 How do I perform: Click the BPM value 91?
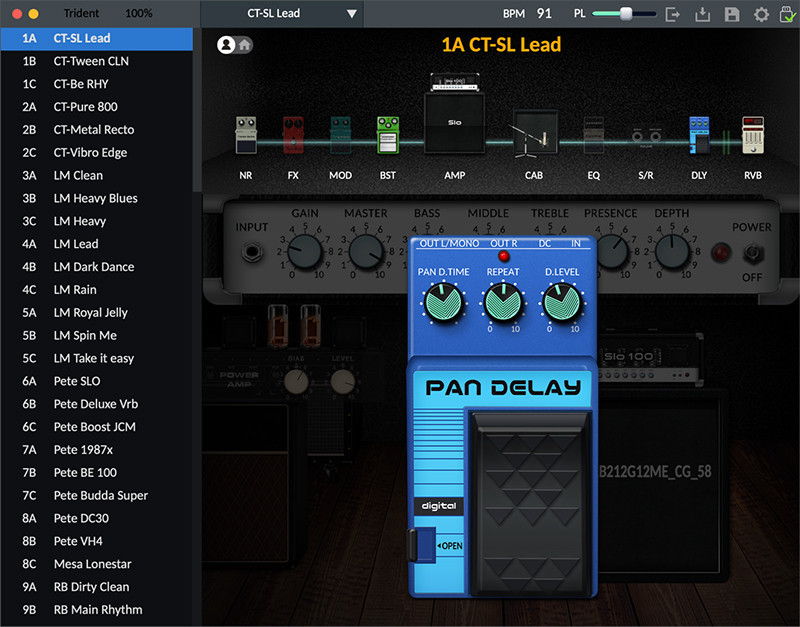(x=544, y=14)
